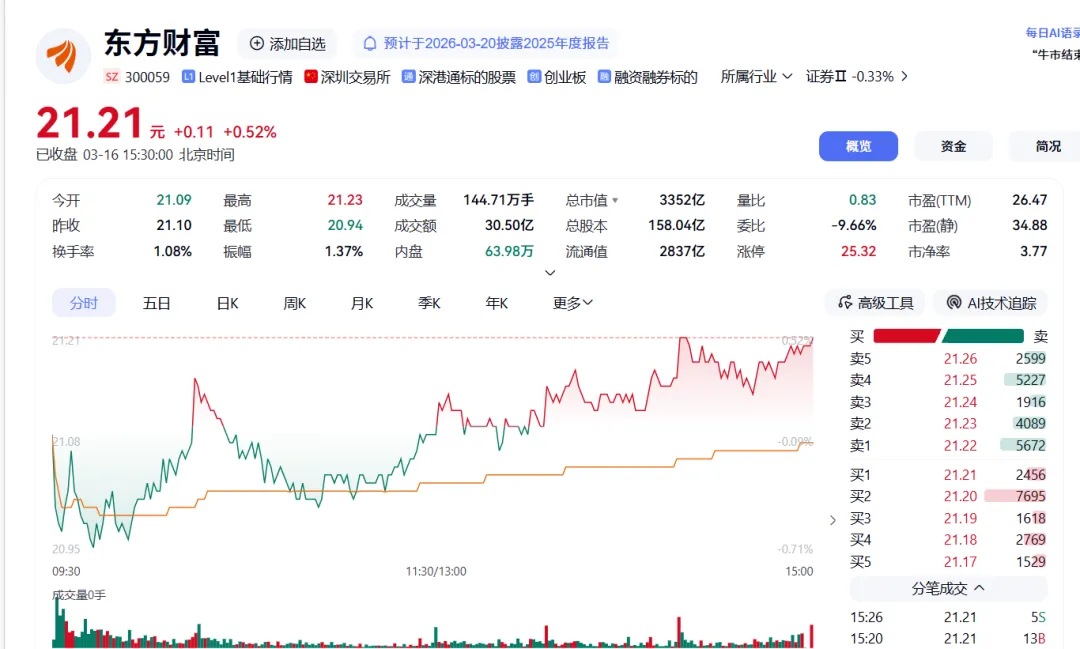Click the red-green buy/sell ratio bar
The image size is (1080, 649).
point(948,336)
